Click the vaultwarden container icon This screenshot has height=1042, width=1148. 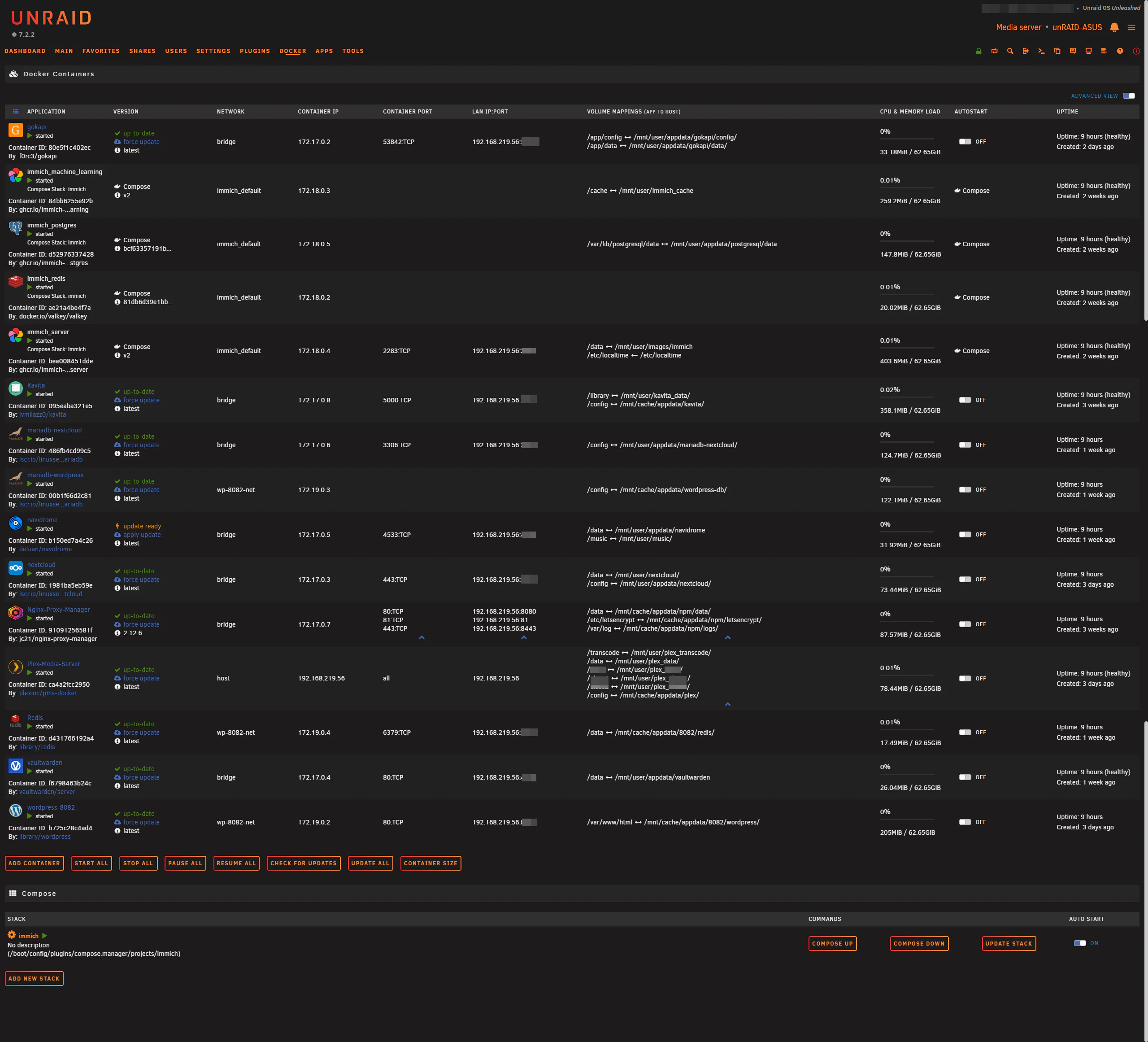coord(15,766)
